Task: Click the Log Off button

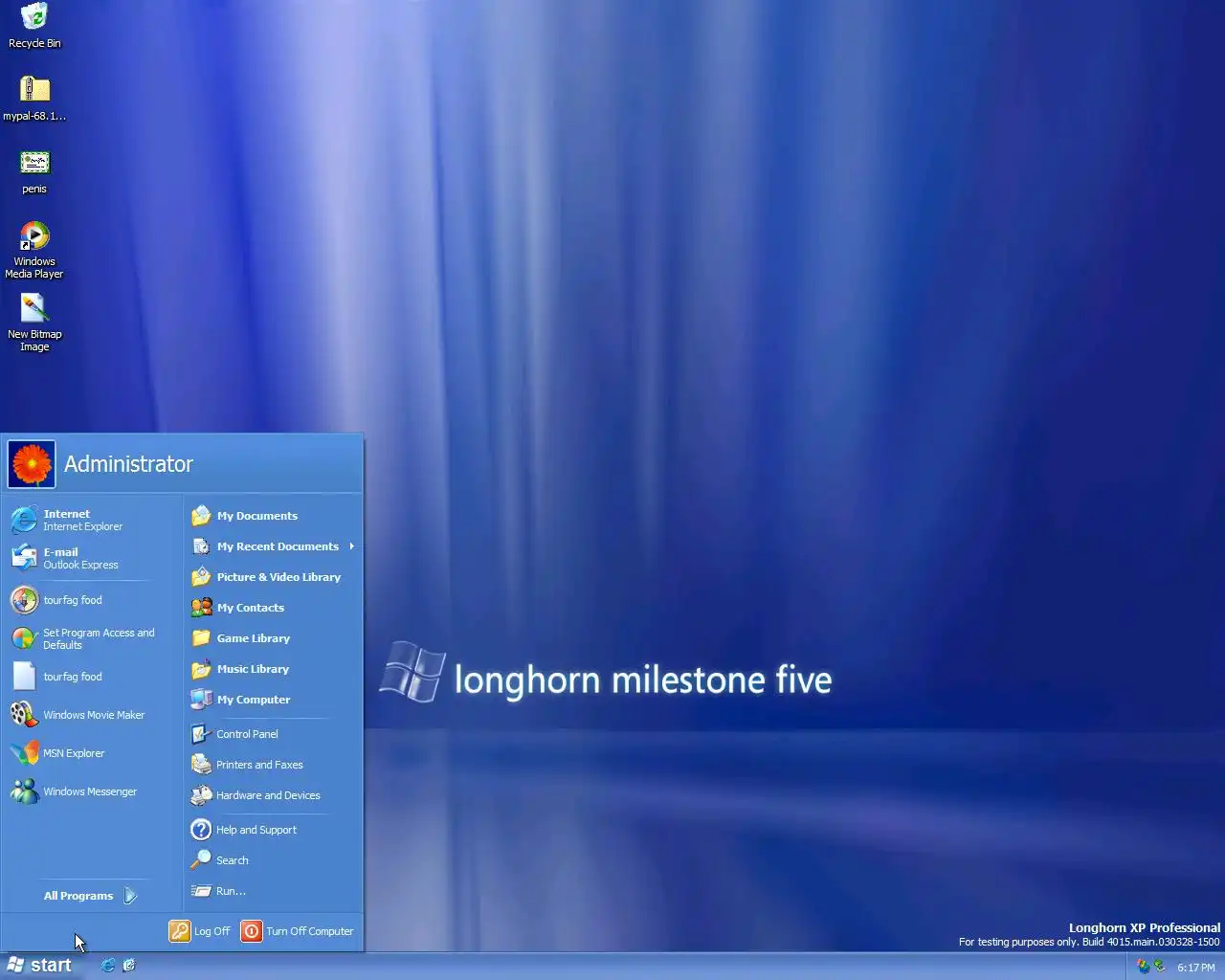Action: [x=200, y=931]
